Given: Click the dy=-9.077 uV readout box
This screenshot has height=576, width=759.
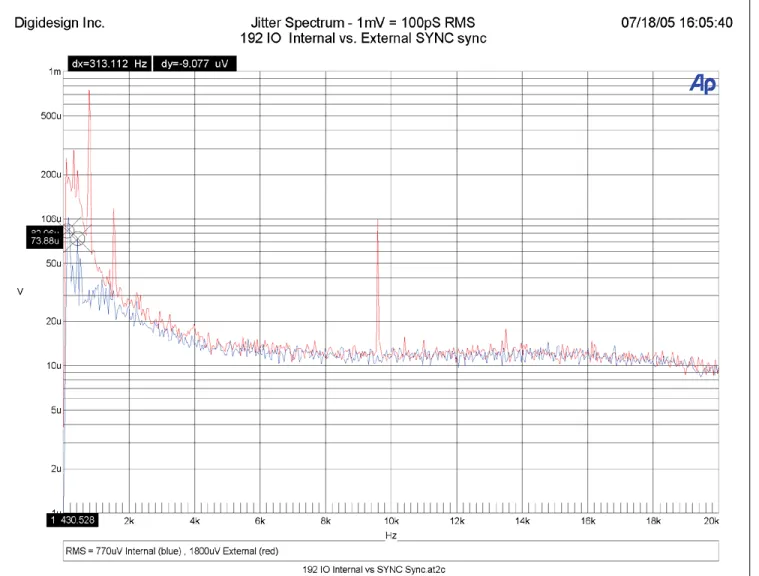Looking at the screenshot, I should point(195,63).
